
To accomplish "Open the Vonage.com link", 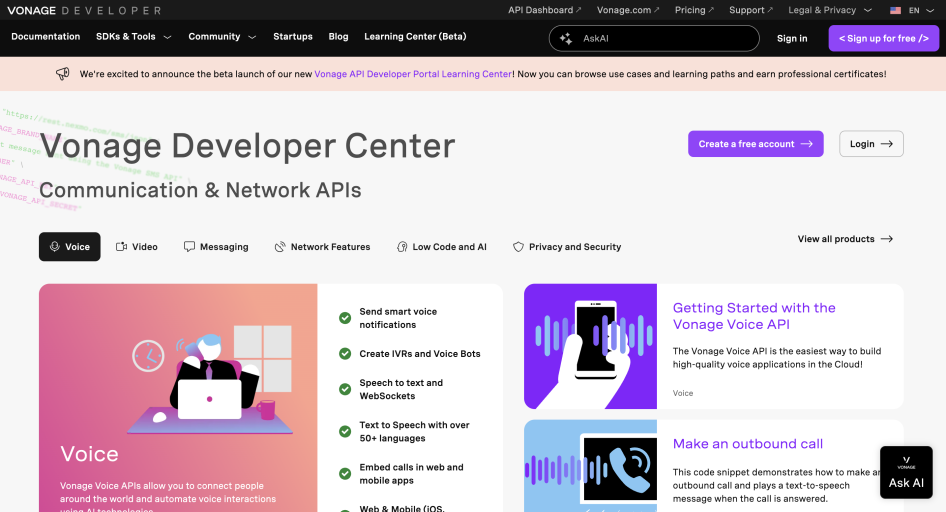I will [627, 10].
